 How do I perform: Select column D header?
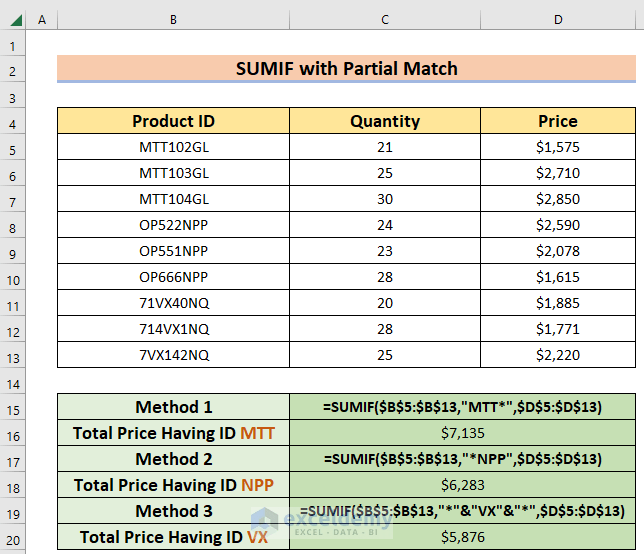tap(558, 20)
